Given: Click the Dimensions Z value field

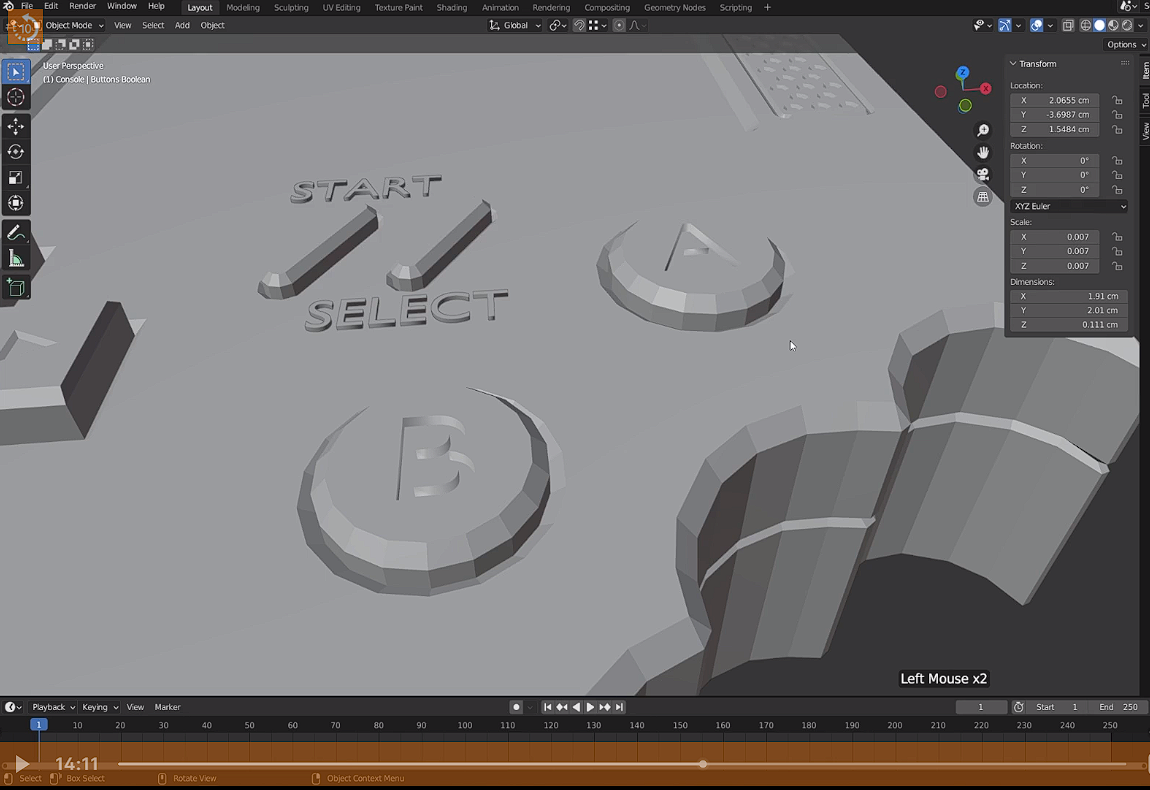Looking at the screenshot, I should click(1069, 325).
